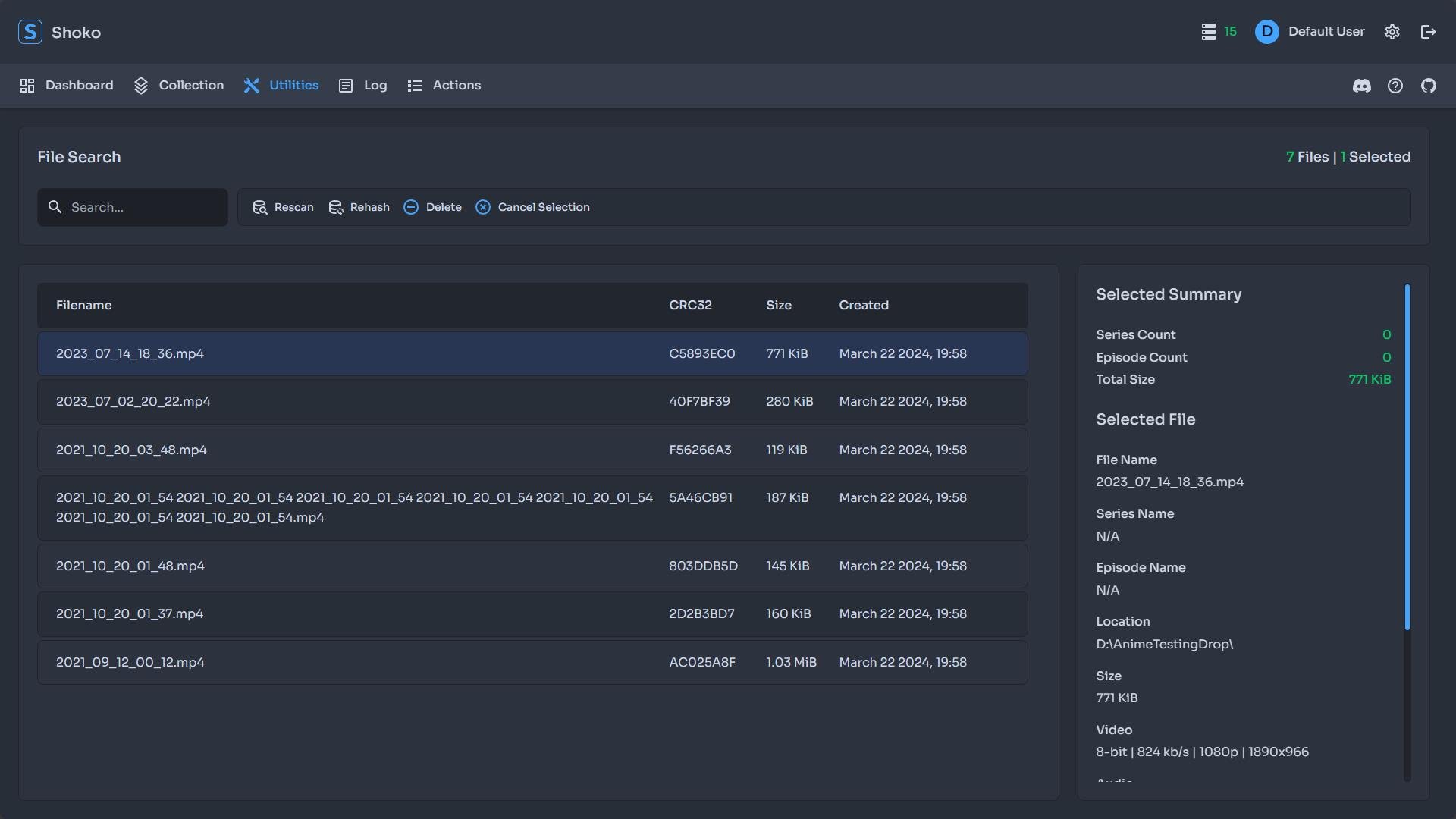Screen dimensions: 1456x819
Task: Click the Cancel Selection x-circle icon
Action: [x=483, y=207]
